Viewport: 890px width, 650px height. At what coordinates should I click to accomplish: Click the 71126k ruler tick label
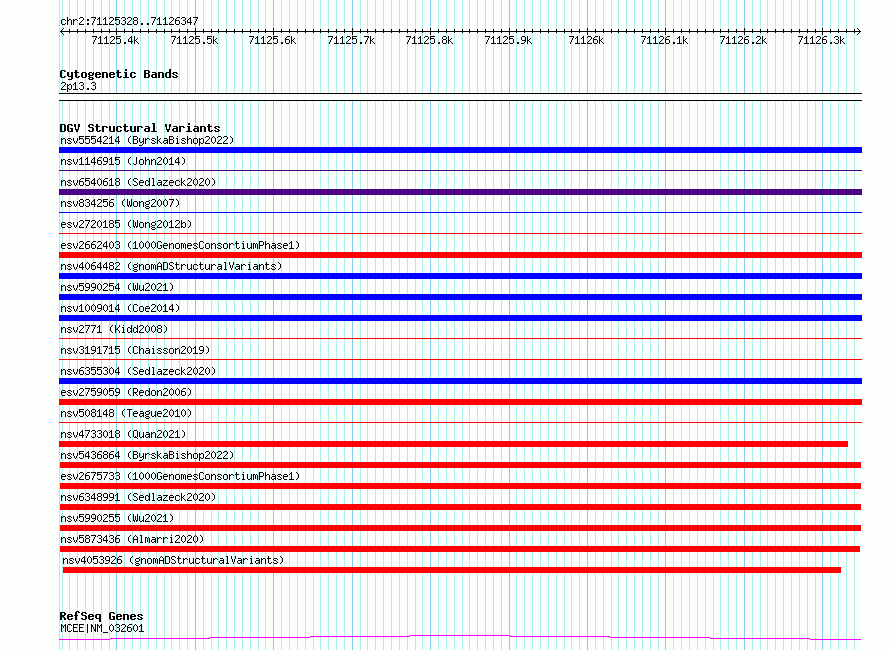[586, 40]
